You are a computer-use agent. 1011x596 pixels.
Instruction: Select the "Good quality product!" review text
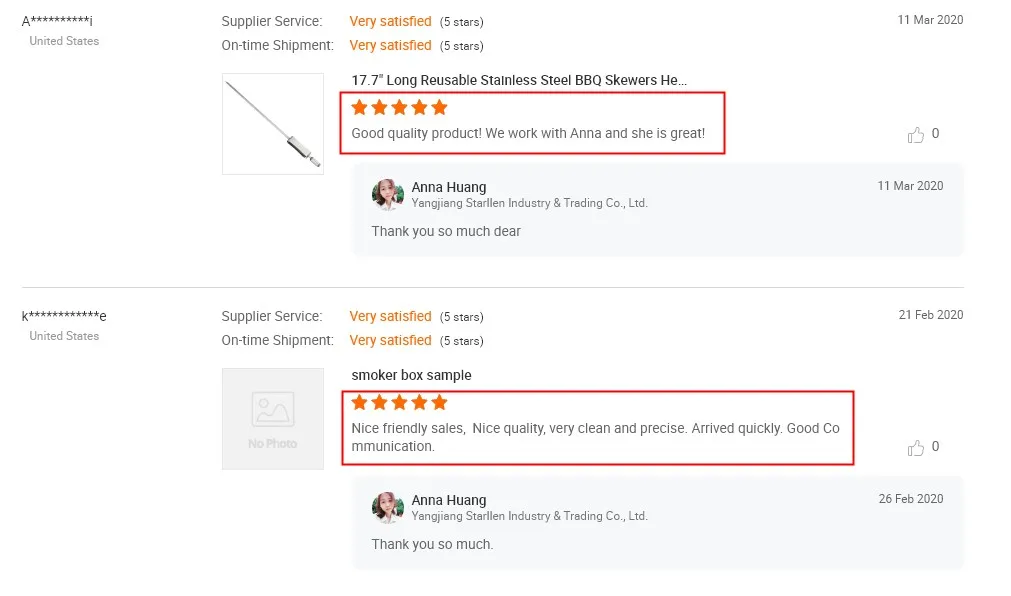[x=528, y=133]
